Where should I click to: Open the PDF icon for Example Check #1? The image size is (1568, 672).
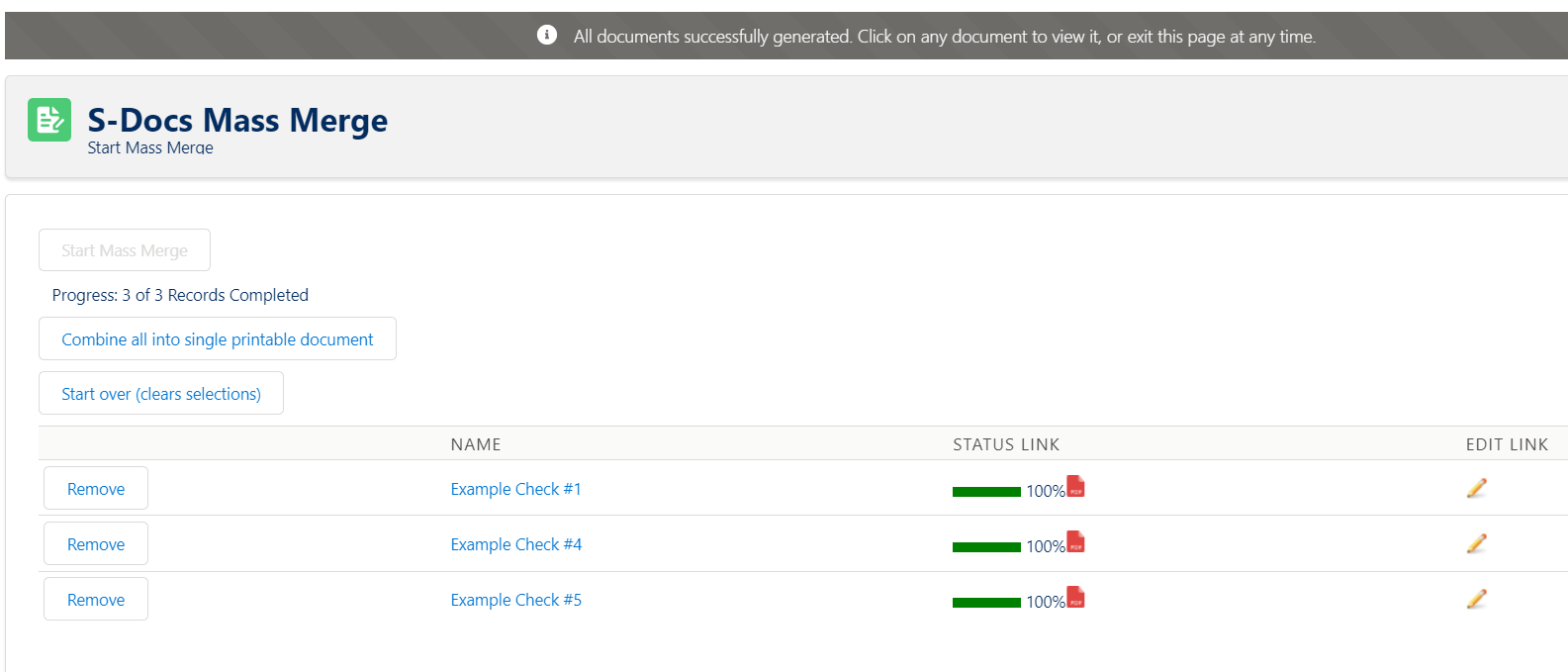1075,486
